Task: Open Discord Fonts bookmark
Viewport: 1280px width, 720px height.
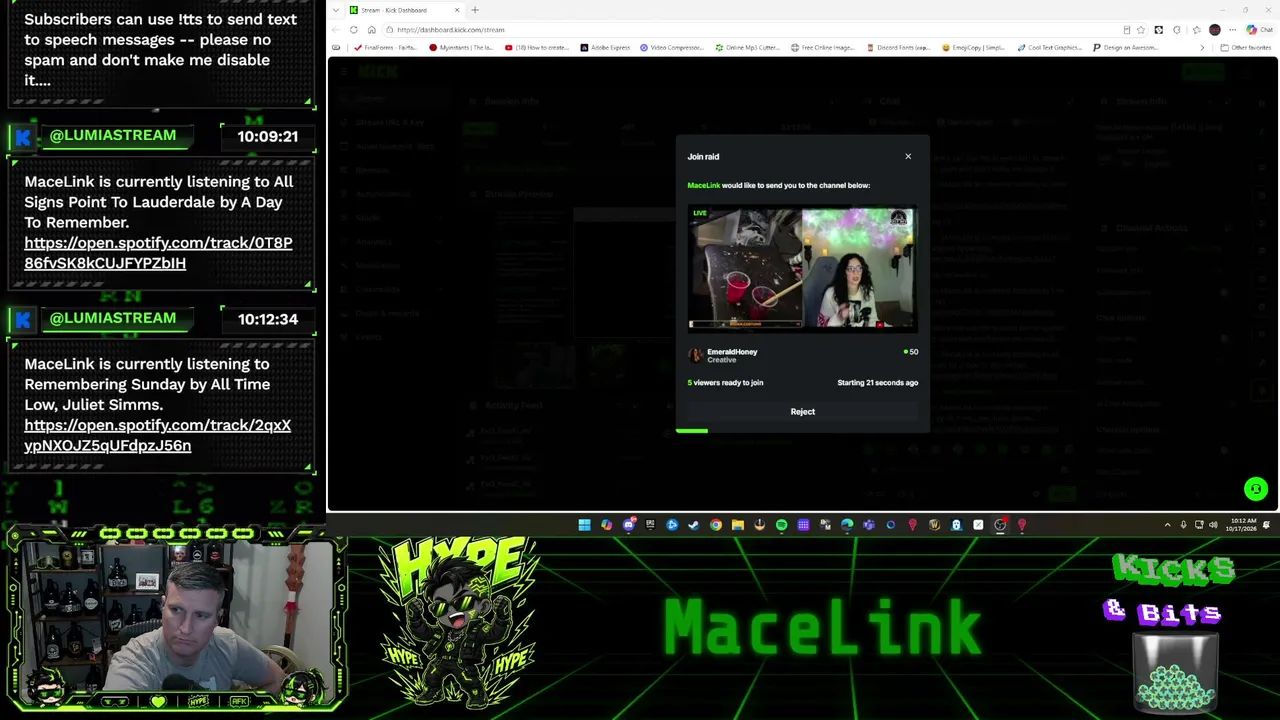Action: (898, 47)
